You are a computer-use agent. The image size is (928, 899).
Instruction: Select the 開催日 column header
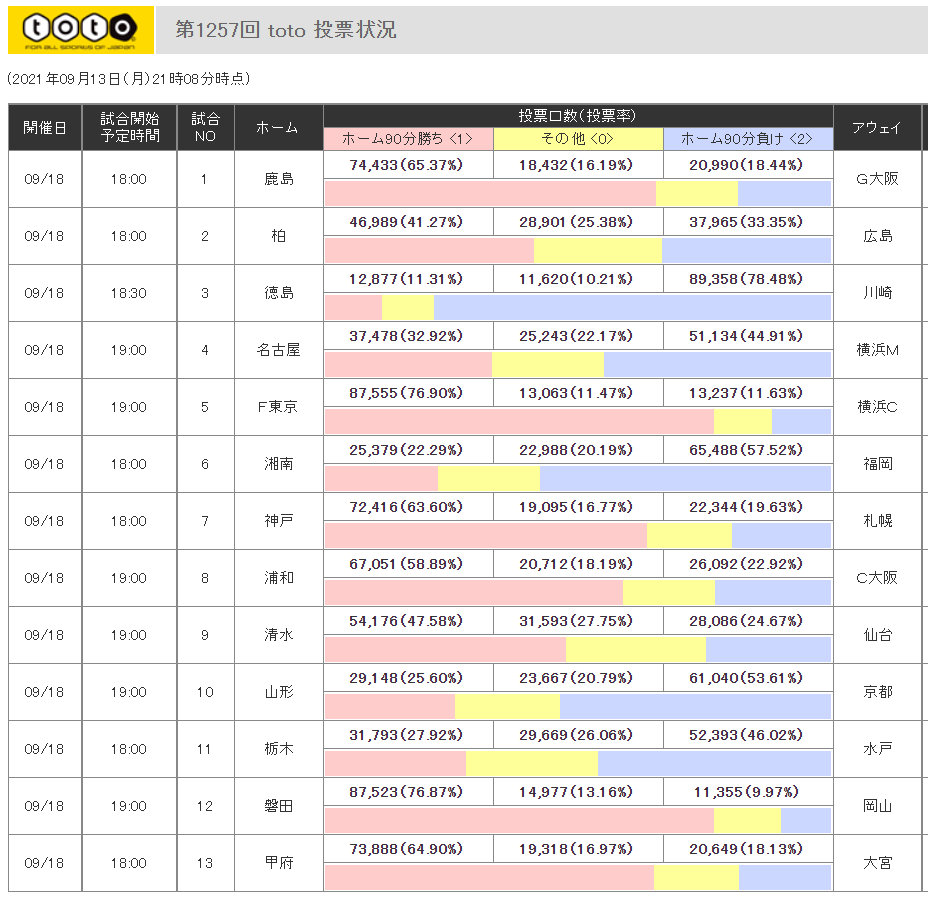(46, 128)
